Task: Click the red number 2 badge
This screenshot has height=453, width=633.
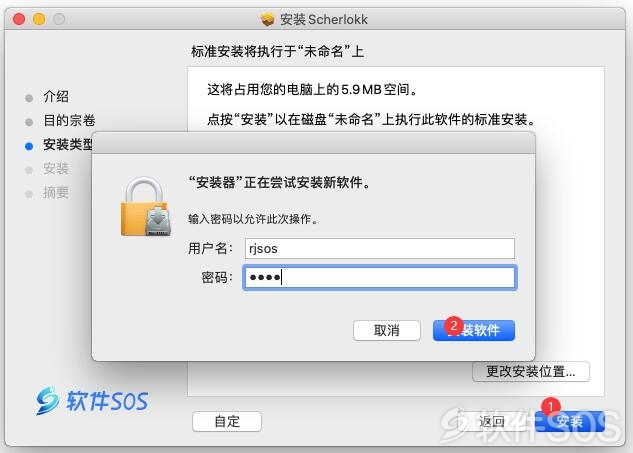Action: [454, 325]
